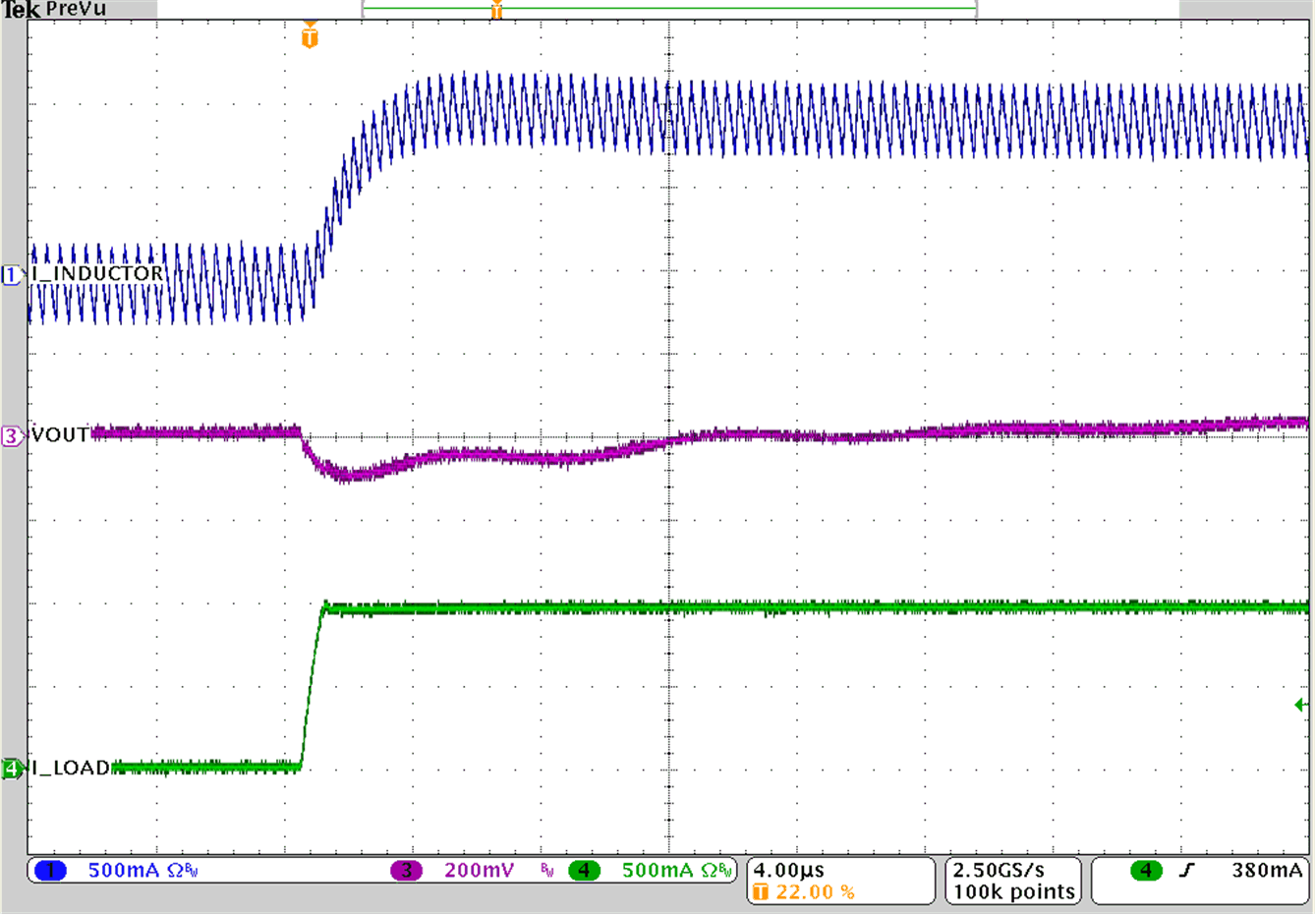Click the 4.00µs time base readout
1316x915 pixels.
[x=789, y=870]
